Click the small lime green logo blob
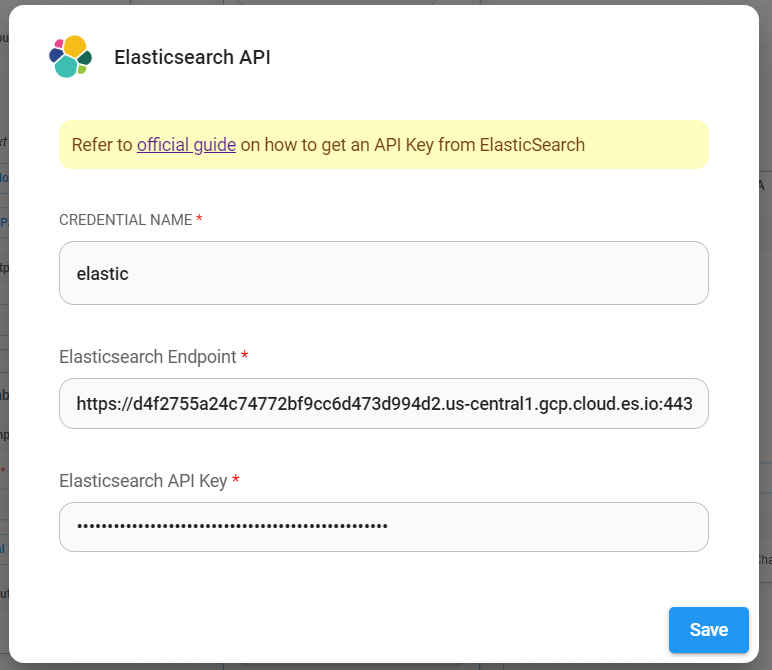The image size is (772, 670). (x=82, y=70)
